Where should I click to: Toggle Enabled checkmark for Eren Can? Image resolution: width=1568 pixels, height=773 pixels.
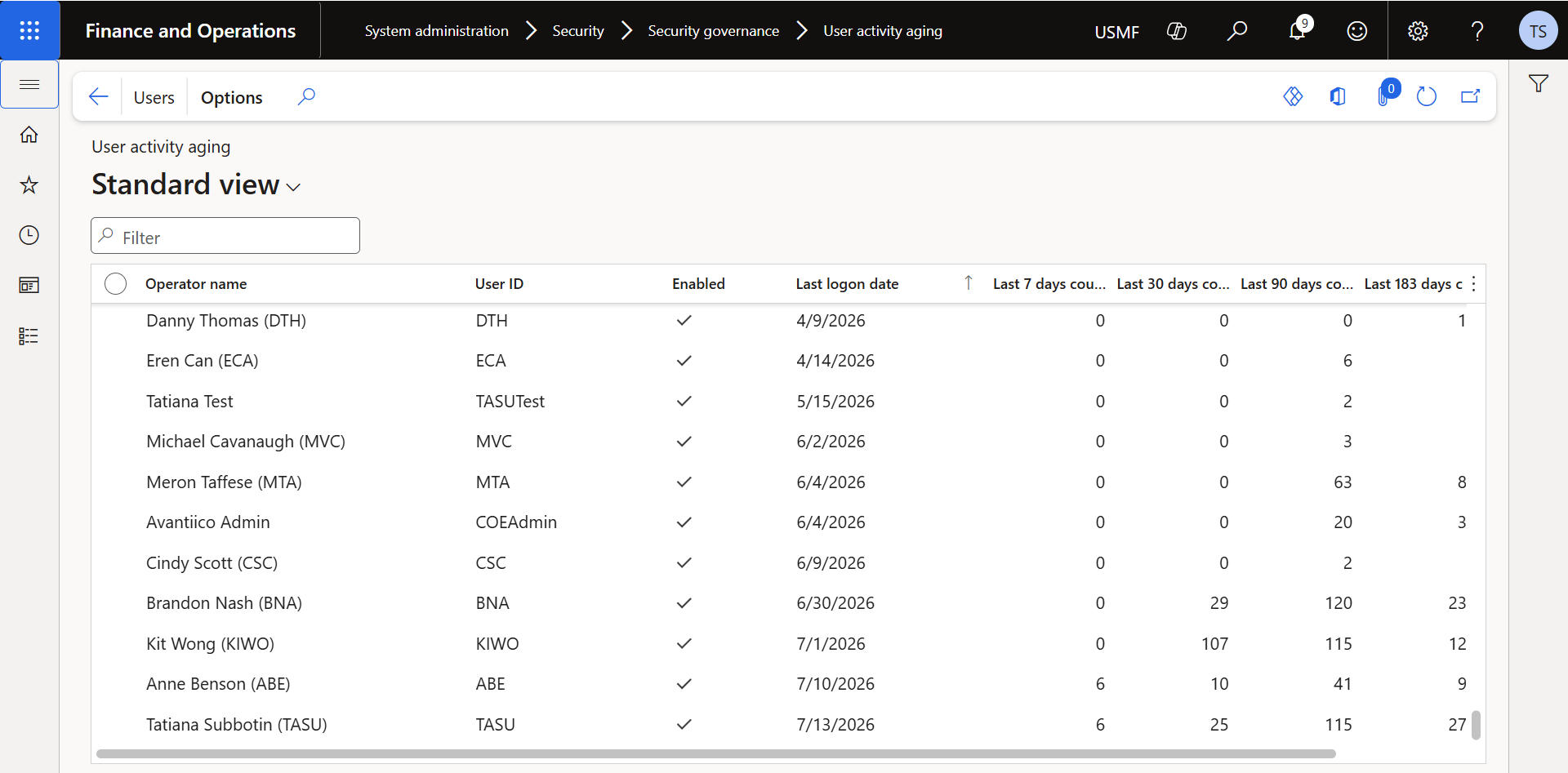tap(684, 361)
